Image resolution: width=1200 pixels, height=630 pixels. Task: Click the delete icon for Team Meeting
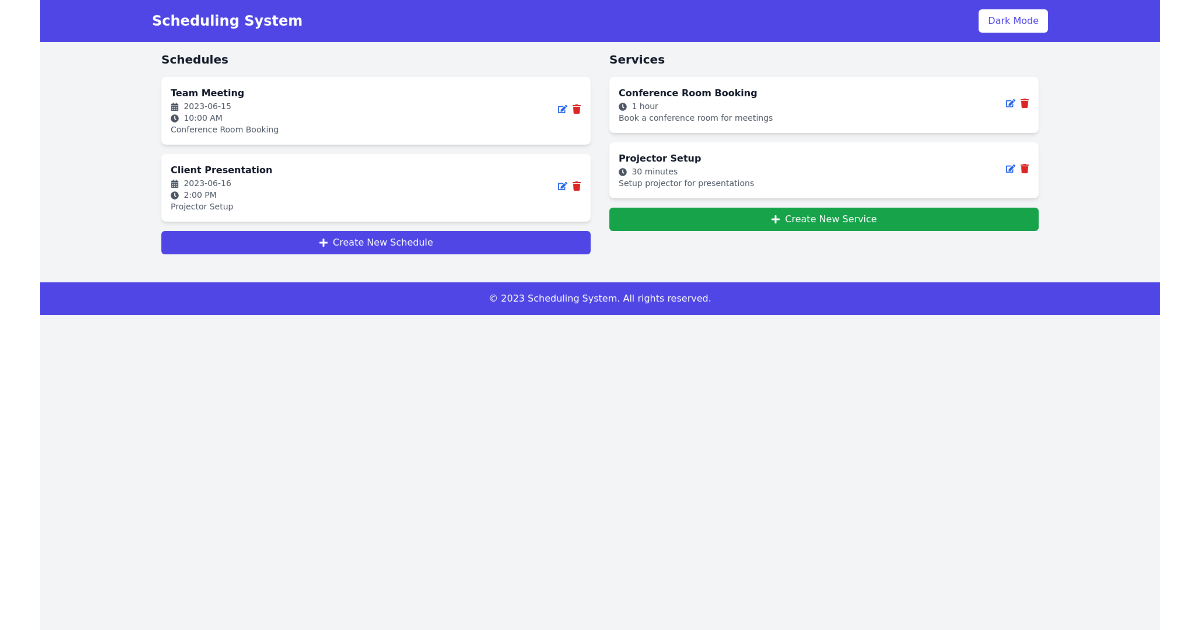(x=577, y=110)
